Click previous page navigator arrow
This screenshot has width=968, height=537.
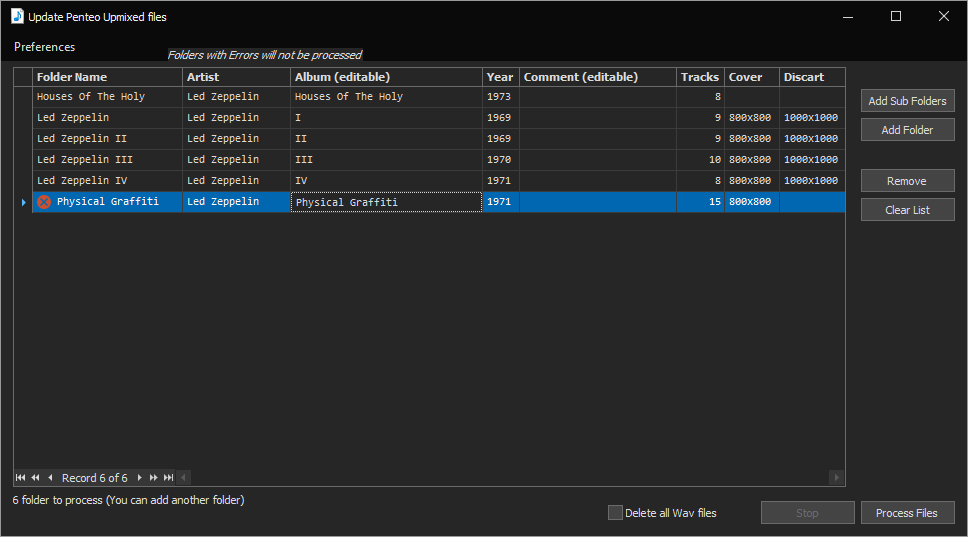pyautogui.click(x=35, y=478)
